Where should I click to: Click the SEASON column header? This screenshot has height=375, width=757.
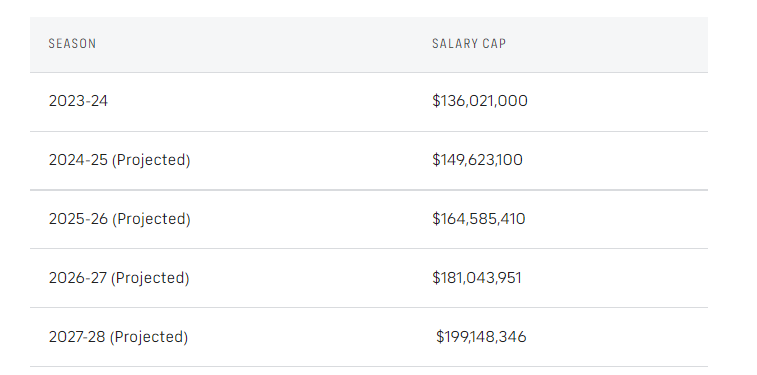[72, 43]
